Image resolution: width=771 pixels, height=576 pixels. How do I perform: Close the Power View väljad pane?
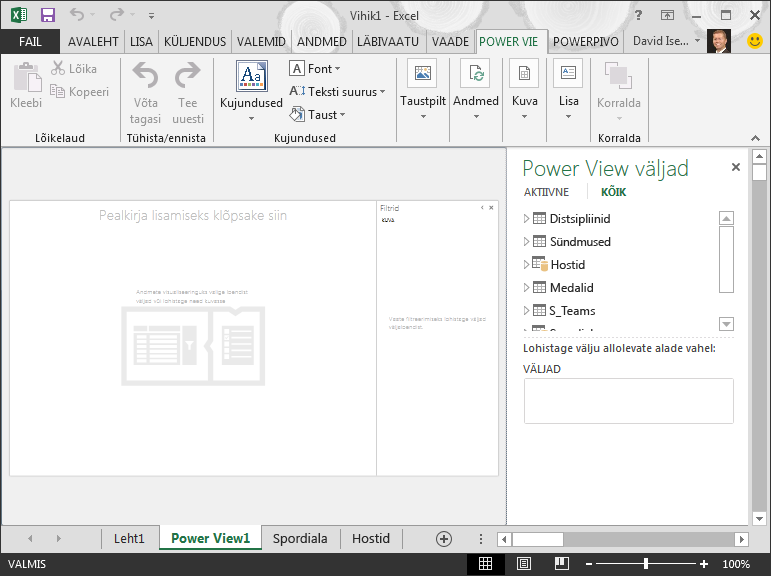click(x=736, y=167)
